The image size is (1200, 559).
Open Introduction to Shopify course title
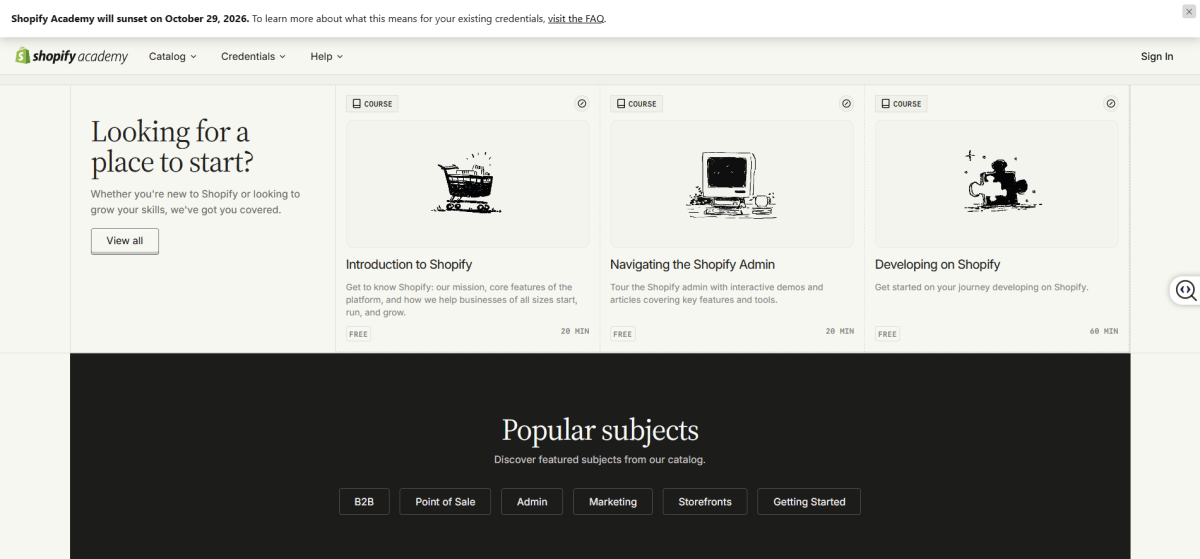(x=409, y=265)
